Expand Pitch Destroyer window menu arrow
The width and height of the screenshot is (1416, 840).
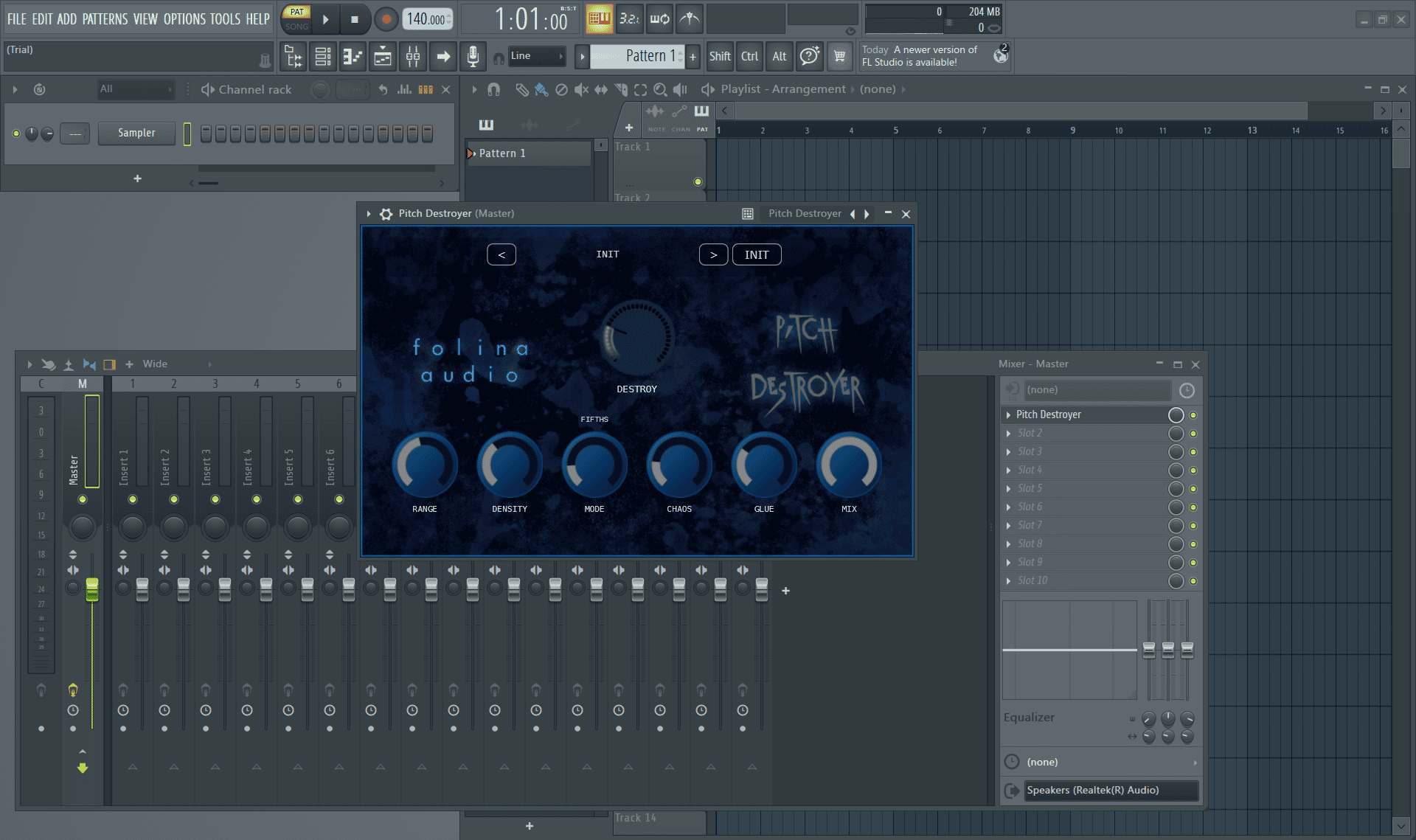(x=369, y=214)
